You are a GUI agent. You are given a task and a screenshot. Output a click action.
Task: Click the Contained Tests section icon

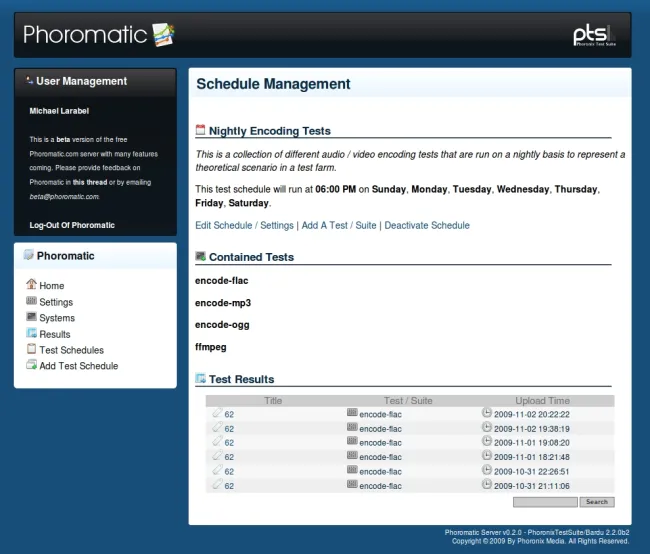click(x=200, y=256)
